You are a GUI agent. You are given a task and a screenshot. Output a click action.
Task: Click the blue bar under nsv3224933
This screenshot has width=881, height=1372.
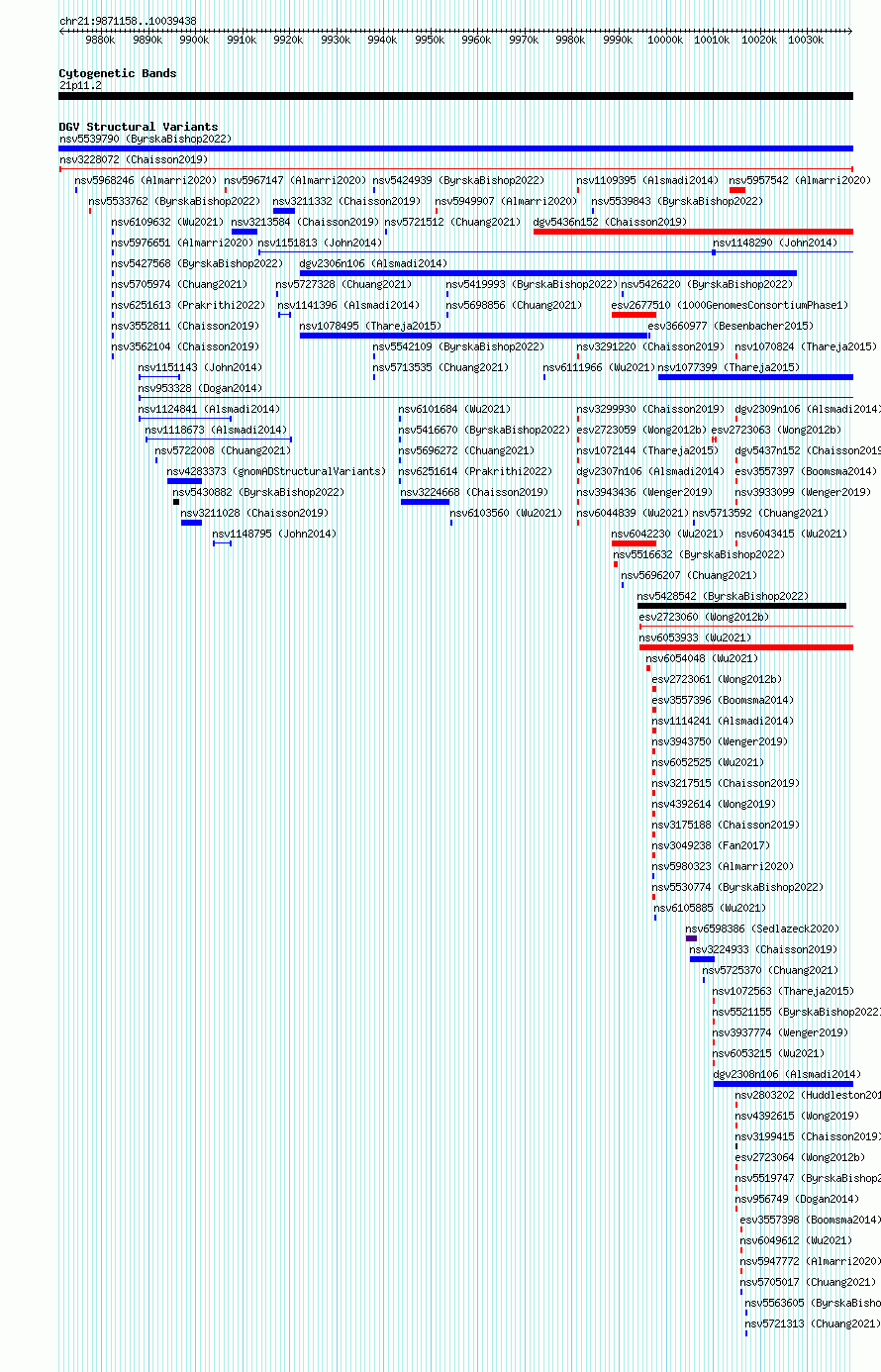click(x=702, y=959)
